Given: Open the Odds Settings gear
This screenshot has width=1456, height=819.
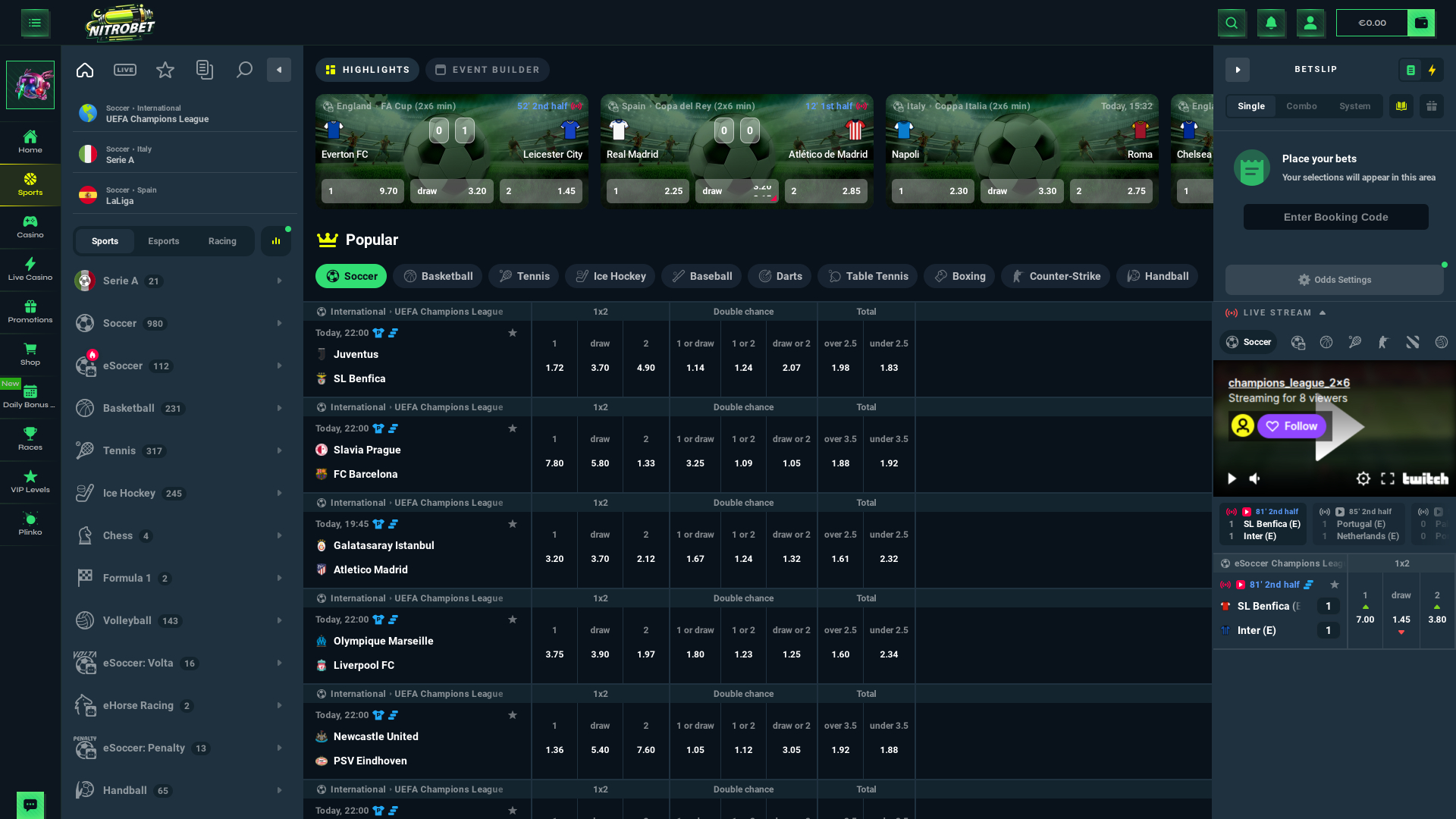Looking at the screenshot, I should [x=1335, y=279].
